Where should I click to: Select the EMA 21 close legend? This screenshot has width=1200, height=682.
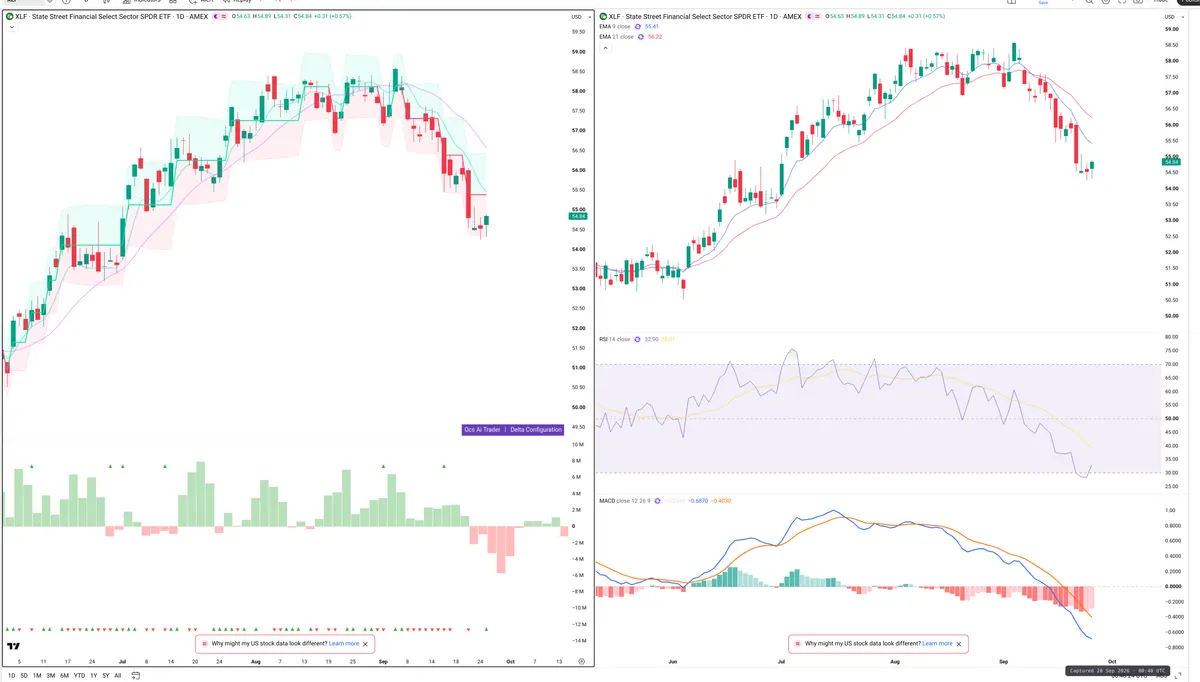[x=616, y=37]
